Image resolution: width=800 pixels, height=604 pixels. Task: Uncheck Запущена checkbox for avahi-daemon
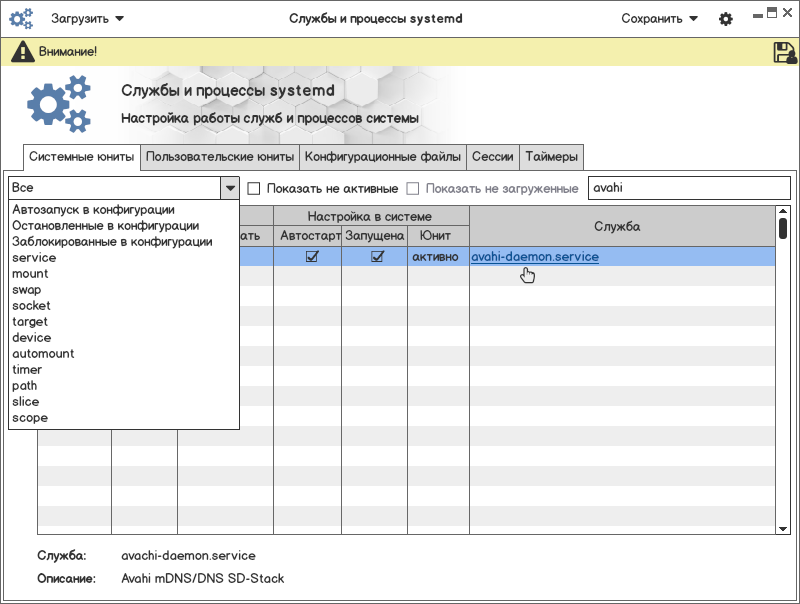click(x=377, y=257)
